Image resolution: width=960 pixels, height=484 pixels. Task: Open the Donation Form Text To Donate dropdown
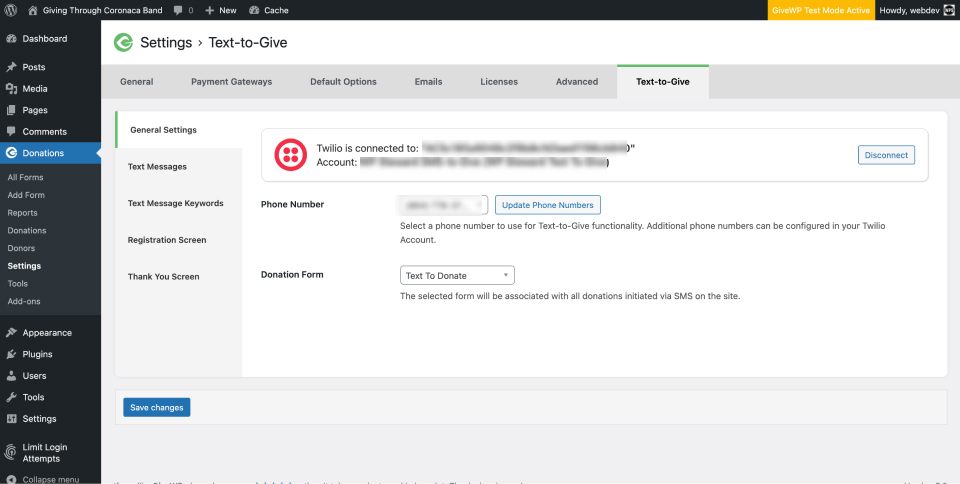tap(457, 275)
